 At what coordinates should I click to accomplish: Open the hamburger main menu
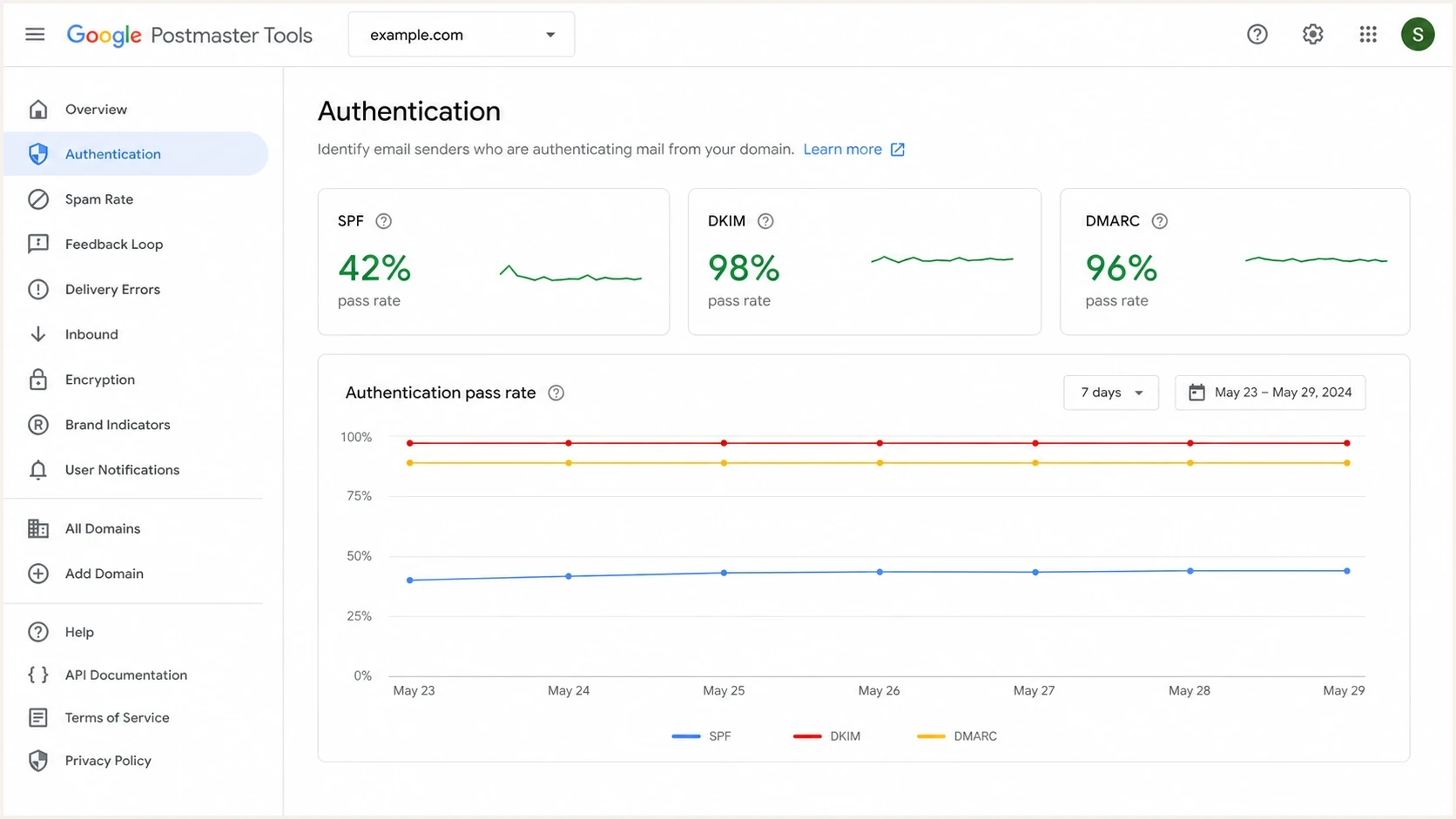point(35,35)
